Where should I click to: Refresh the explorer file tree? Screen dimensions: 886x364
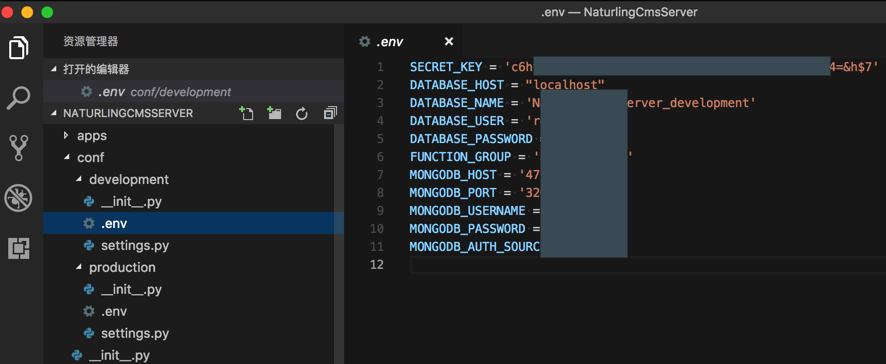(302, 114)
